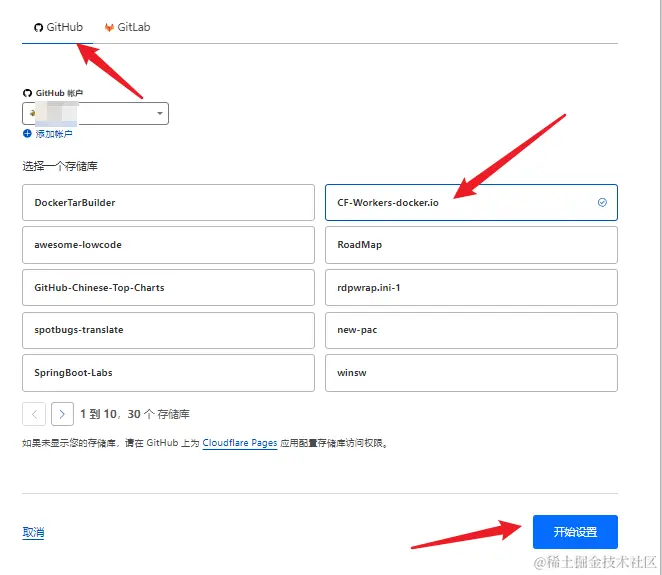Screen dimensions: 662x575
Task: Click the checkmark icon on CF-Workers-docker.io
Action: [x=602, y=203]
